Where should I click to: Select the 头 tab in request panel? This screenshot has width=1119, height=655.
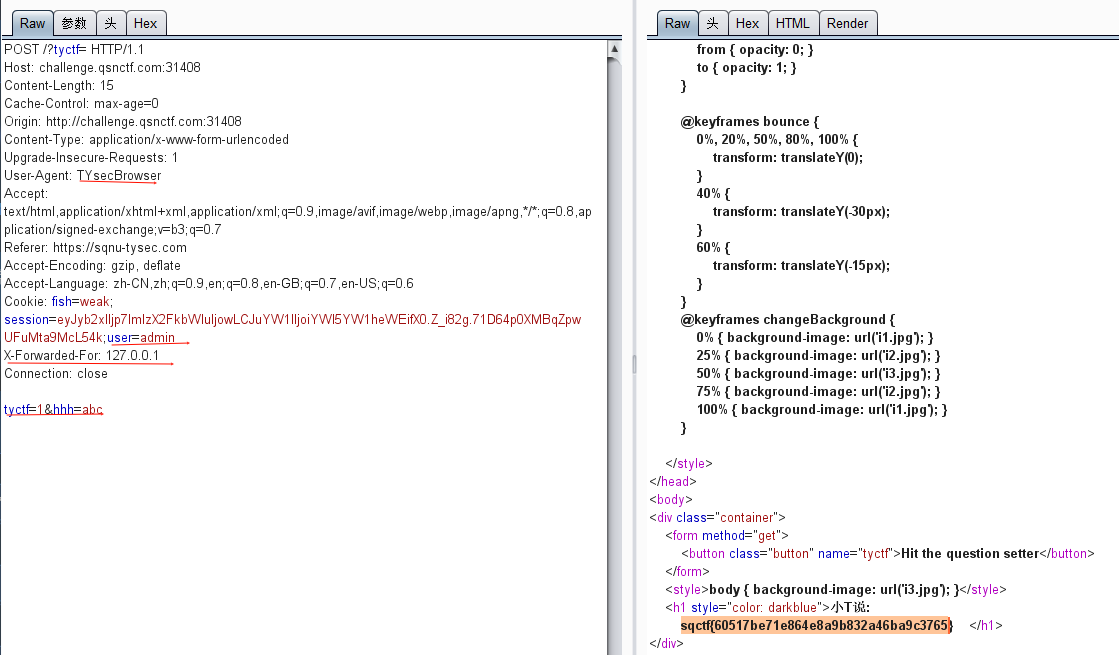111,23
